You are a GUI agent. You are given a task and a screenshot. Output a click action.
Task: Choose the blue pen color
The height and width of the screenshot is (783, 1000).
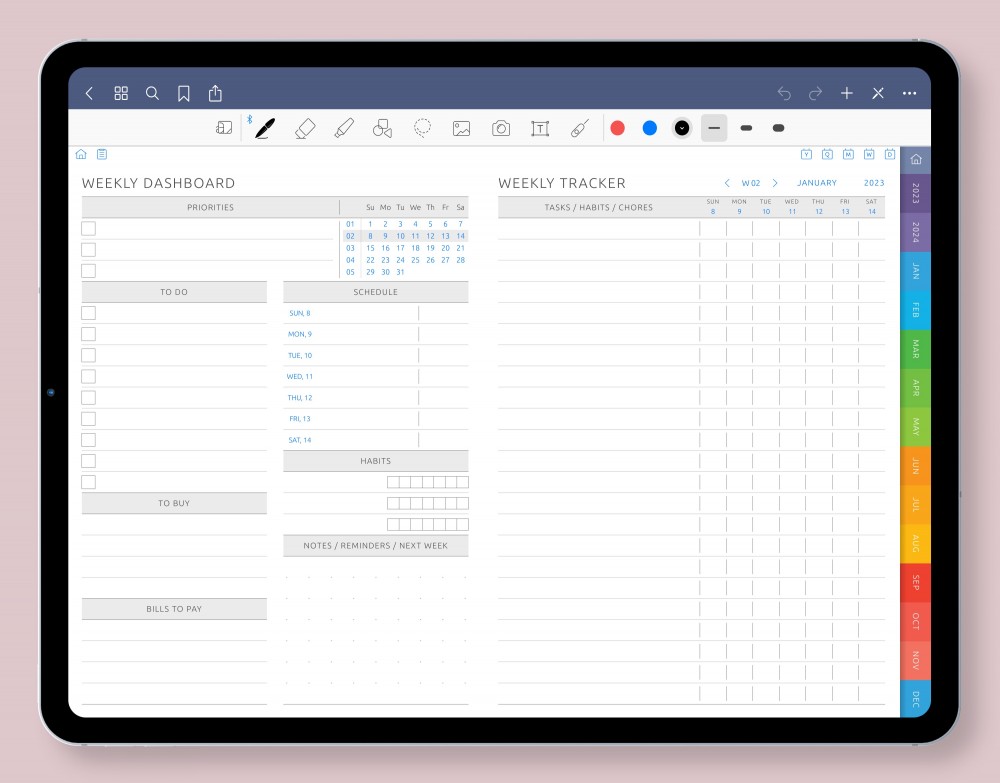click(650, 128)
